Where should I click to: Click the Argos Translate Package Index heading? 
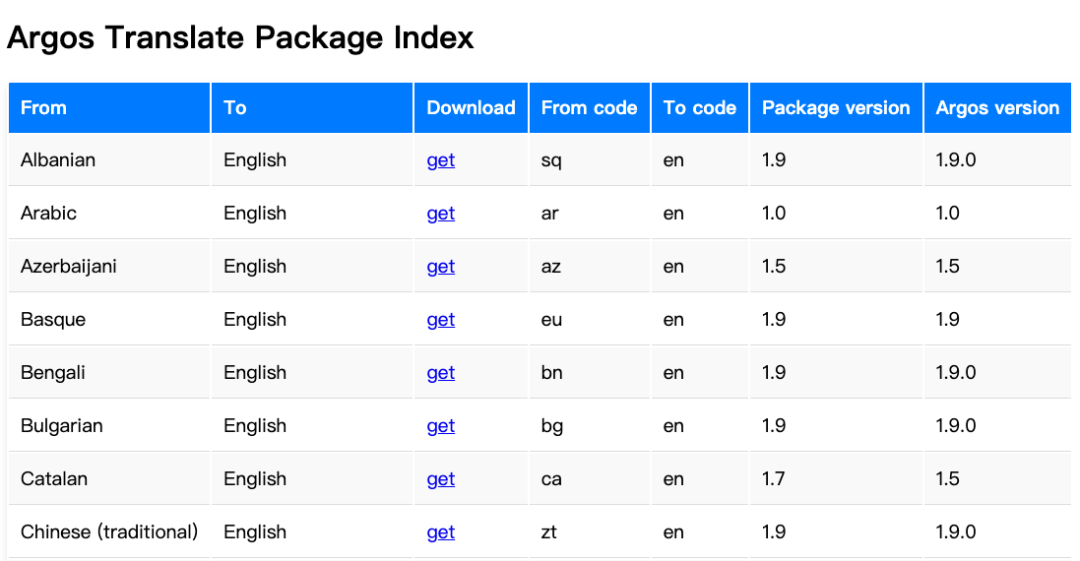[240, 38]
